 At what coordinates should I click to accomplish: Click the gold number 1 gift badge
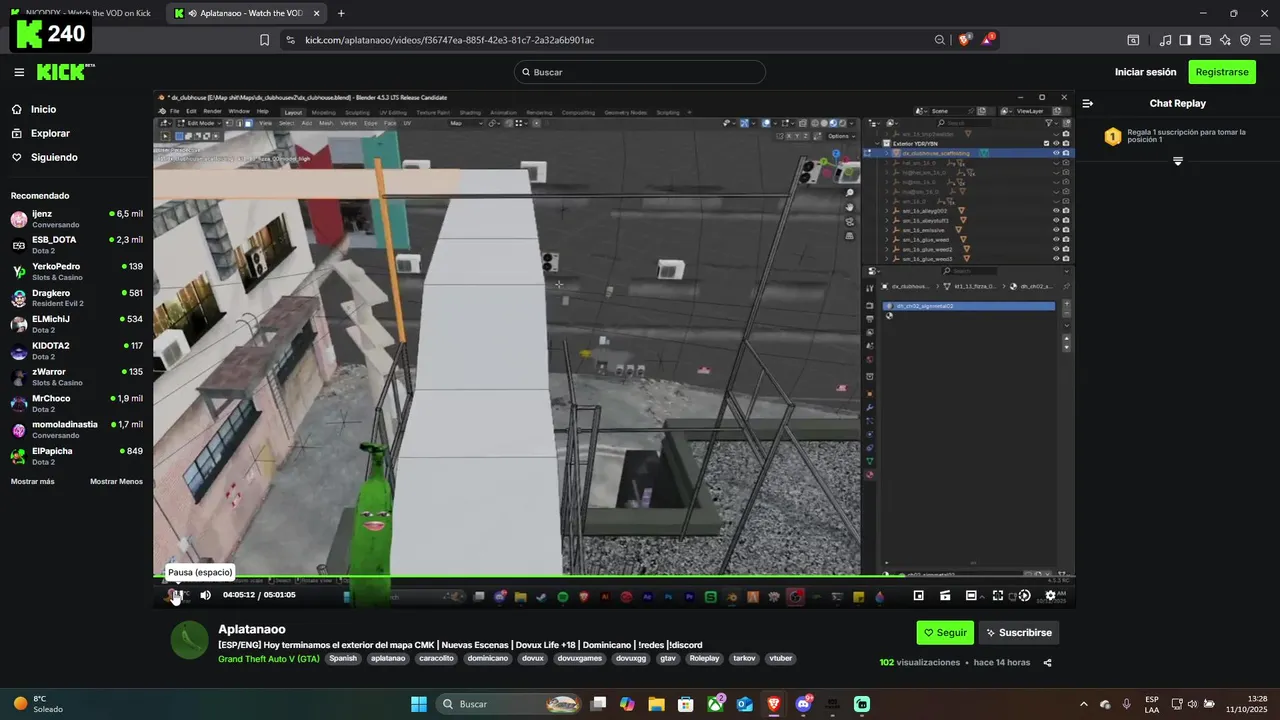point(1113,136)
